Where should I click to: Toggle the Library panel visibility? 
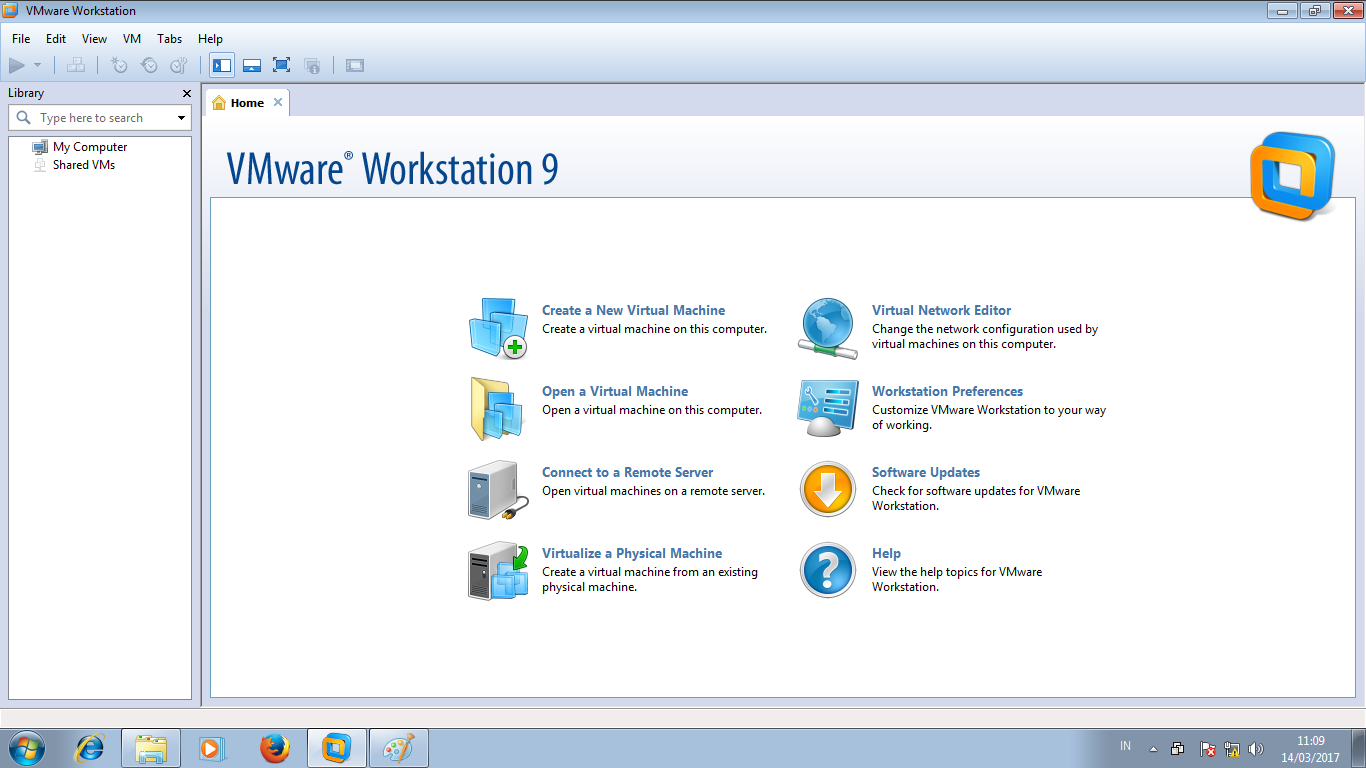point(221,65)
